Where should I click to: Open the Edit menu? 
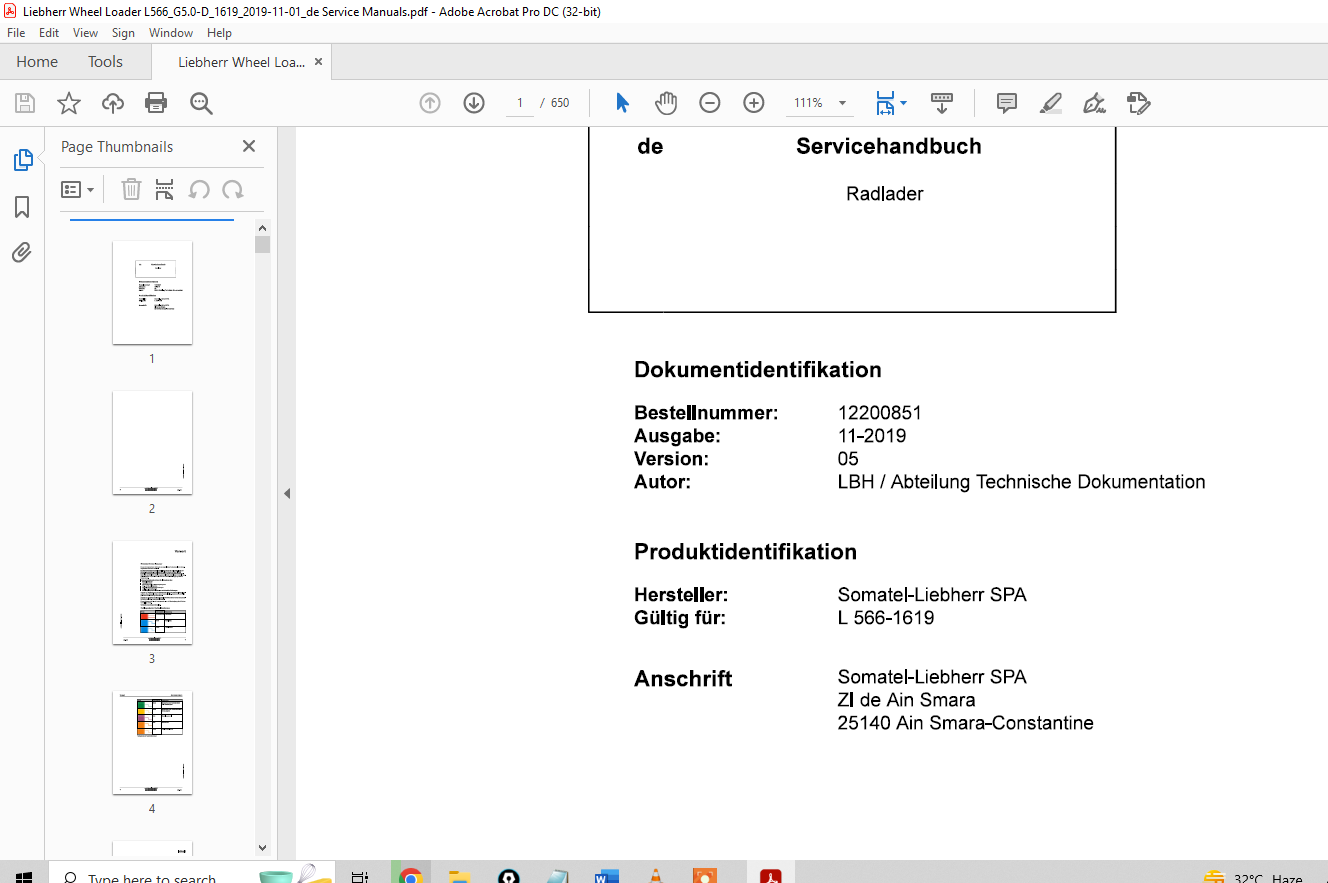(49, 33)
